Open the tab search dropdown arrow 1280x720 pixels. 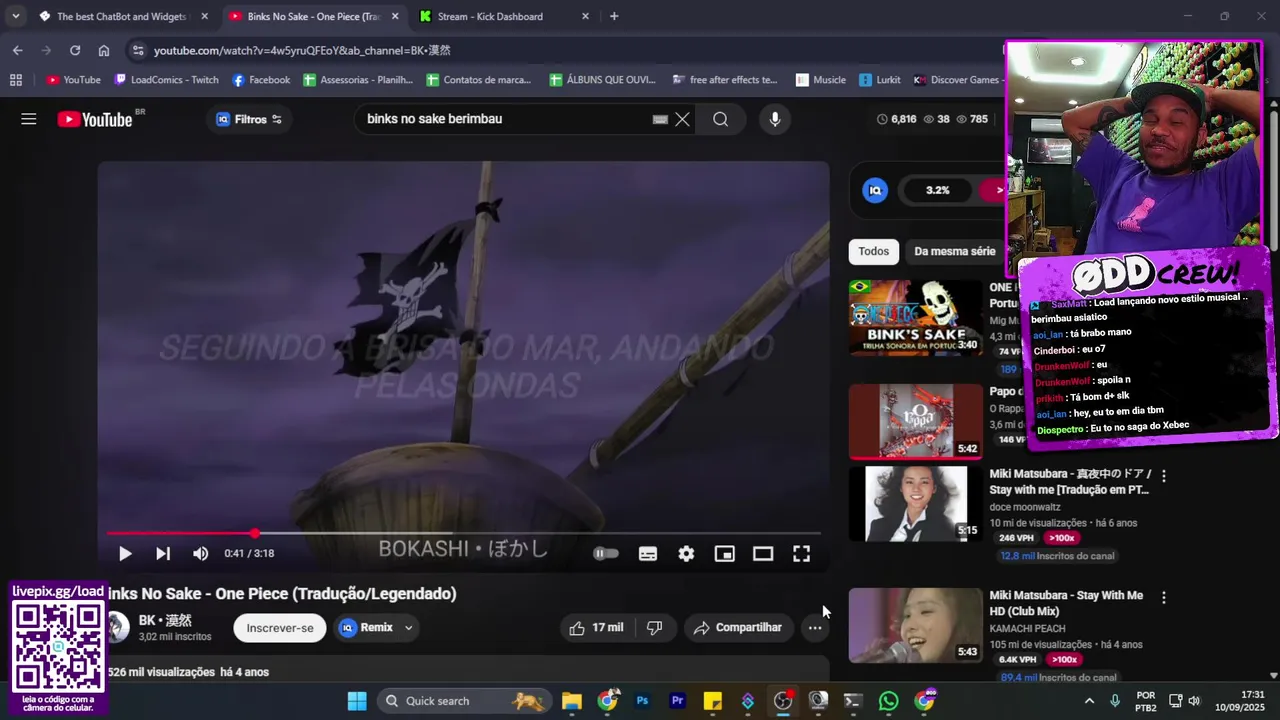click(15, 16)
